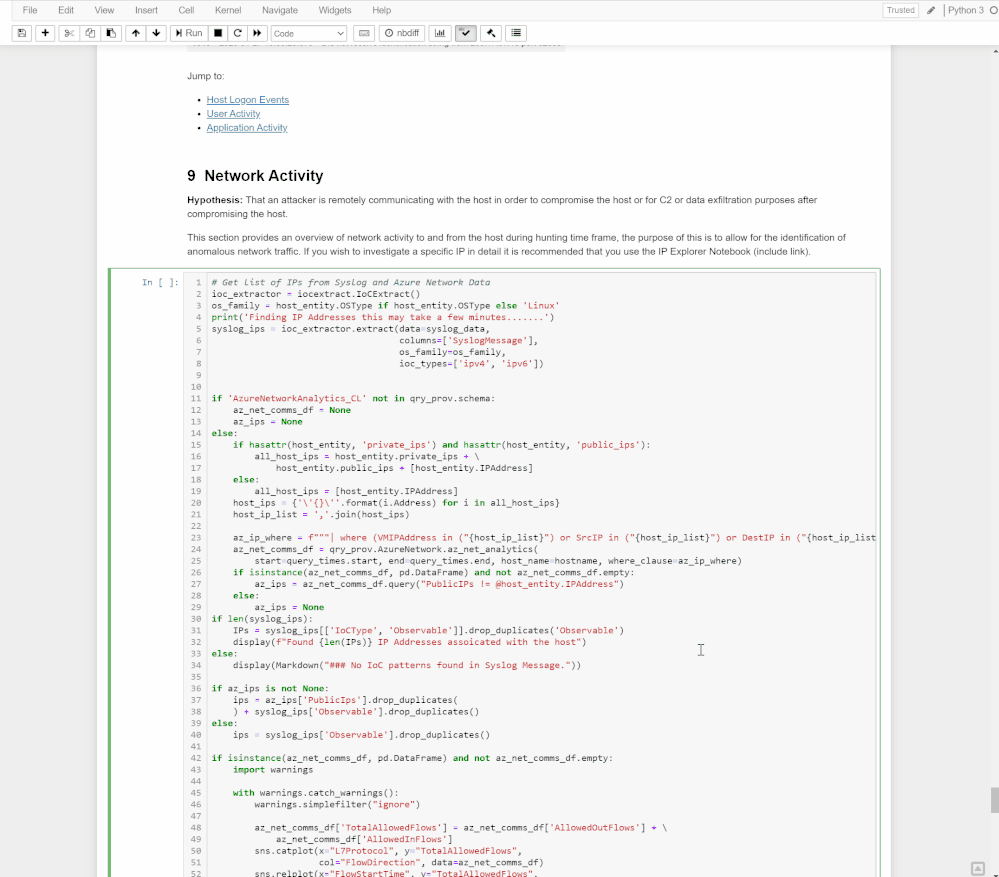Image resolution: width=999 pixels, height=877 pixels.
Task: Open the Insert menu
Action: point(147,10)
